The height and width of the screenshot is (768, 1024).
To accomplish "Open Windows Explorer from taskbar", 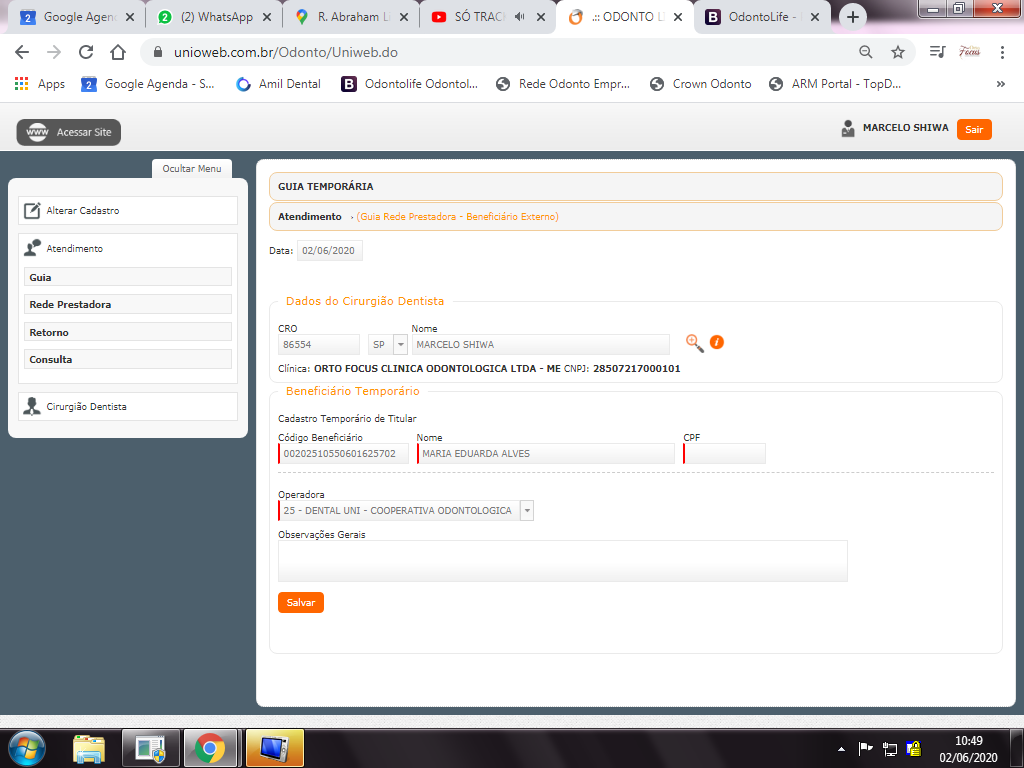I will (89, 748).
